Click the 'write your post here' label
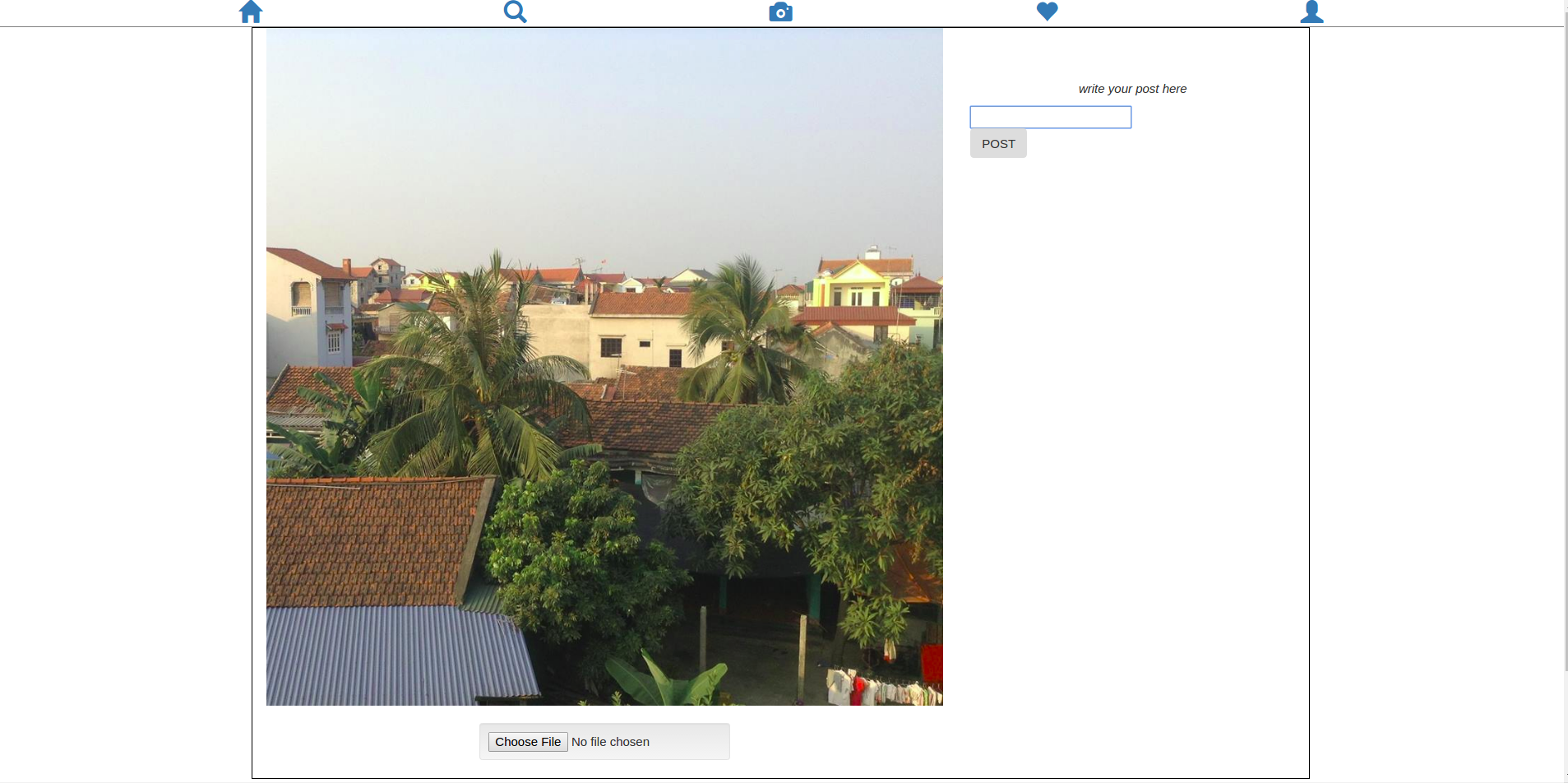The width and height of the screenshot is (1568, 783). [x=1132, y=89]
